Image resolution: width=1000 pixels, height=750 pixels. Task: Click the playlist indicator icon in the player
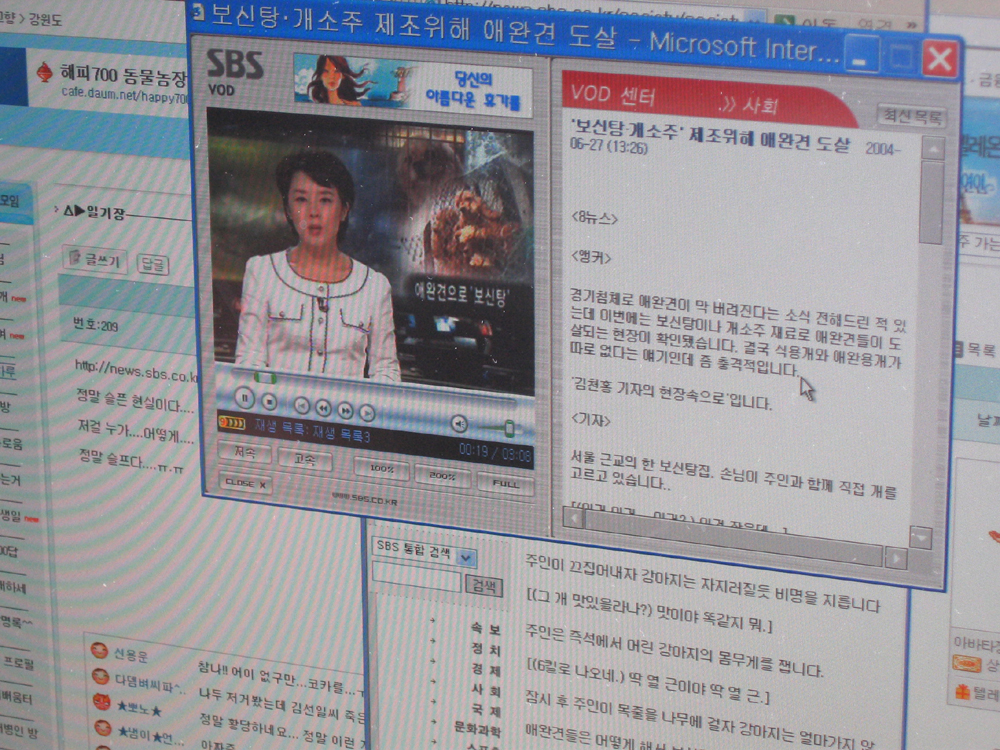click(231, 422)
